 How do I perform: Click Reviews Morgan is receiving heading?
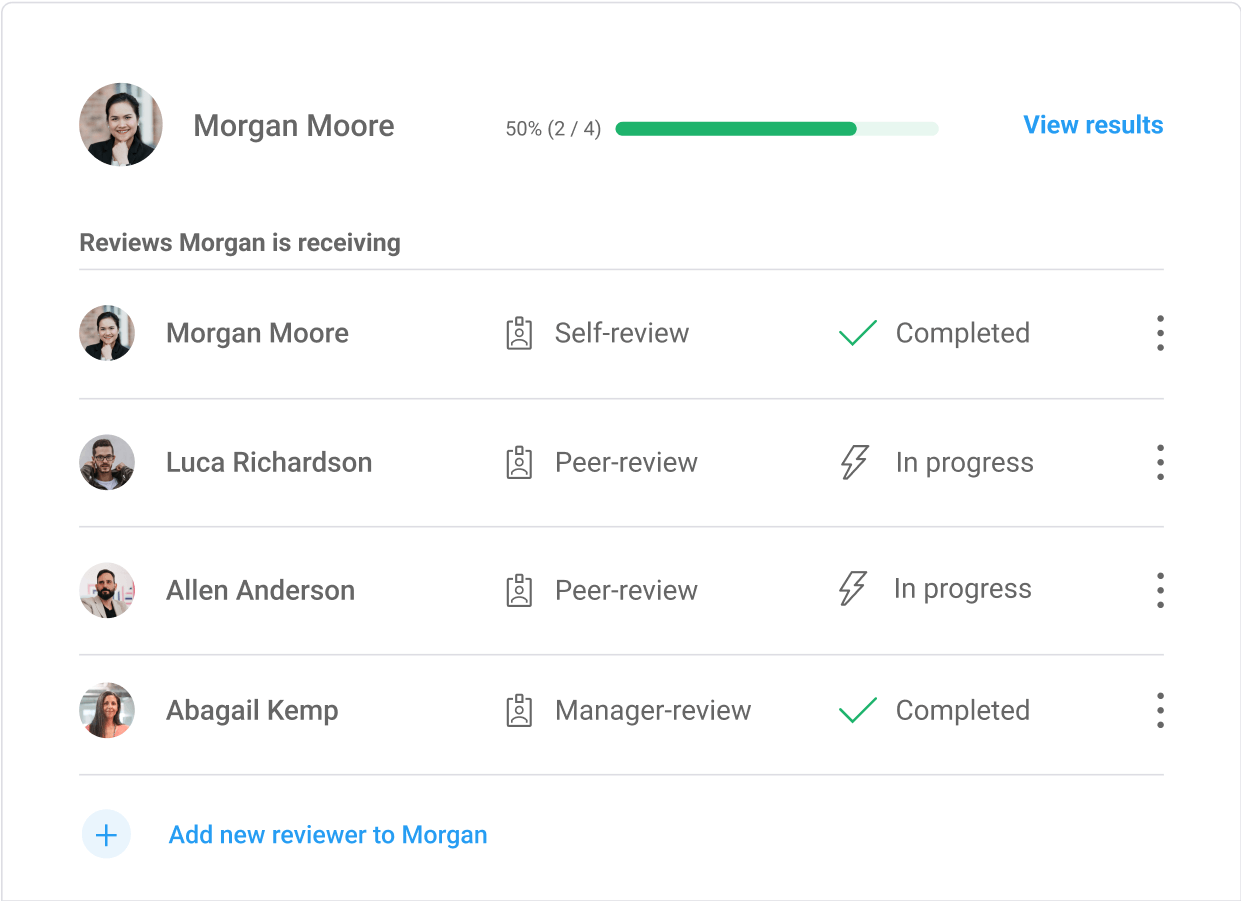[x=240, y=243]
